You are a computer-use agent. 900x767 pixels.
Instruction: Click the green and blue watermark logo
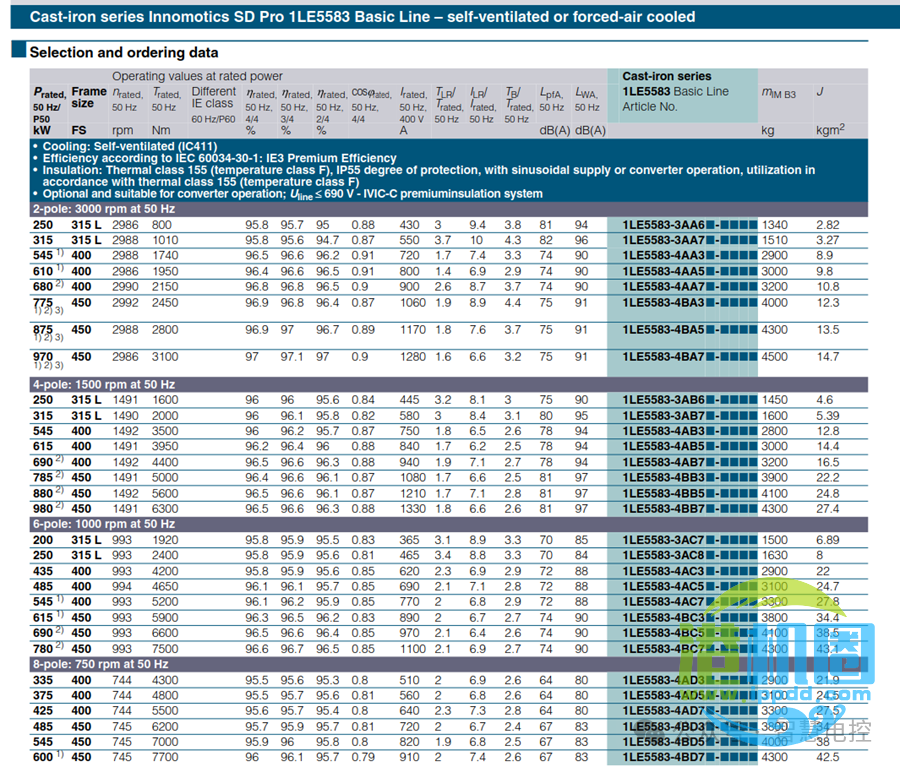point(788,660)
